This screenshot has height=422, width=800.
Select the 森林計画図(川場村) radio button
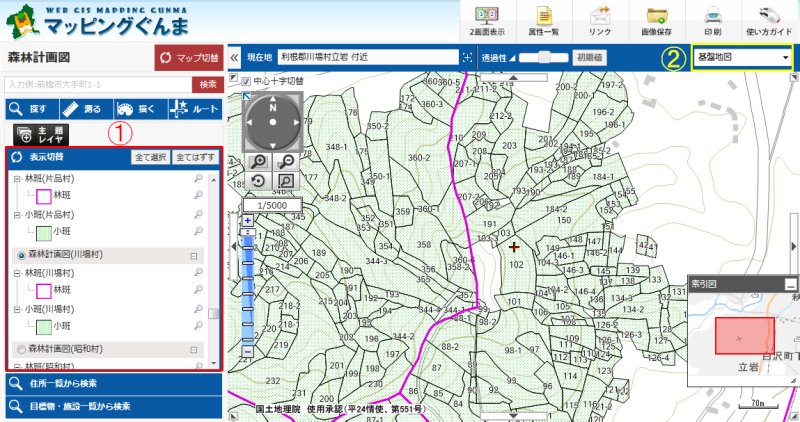(21, 255)
